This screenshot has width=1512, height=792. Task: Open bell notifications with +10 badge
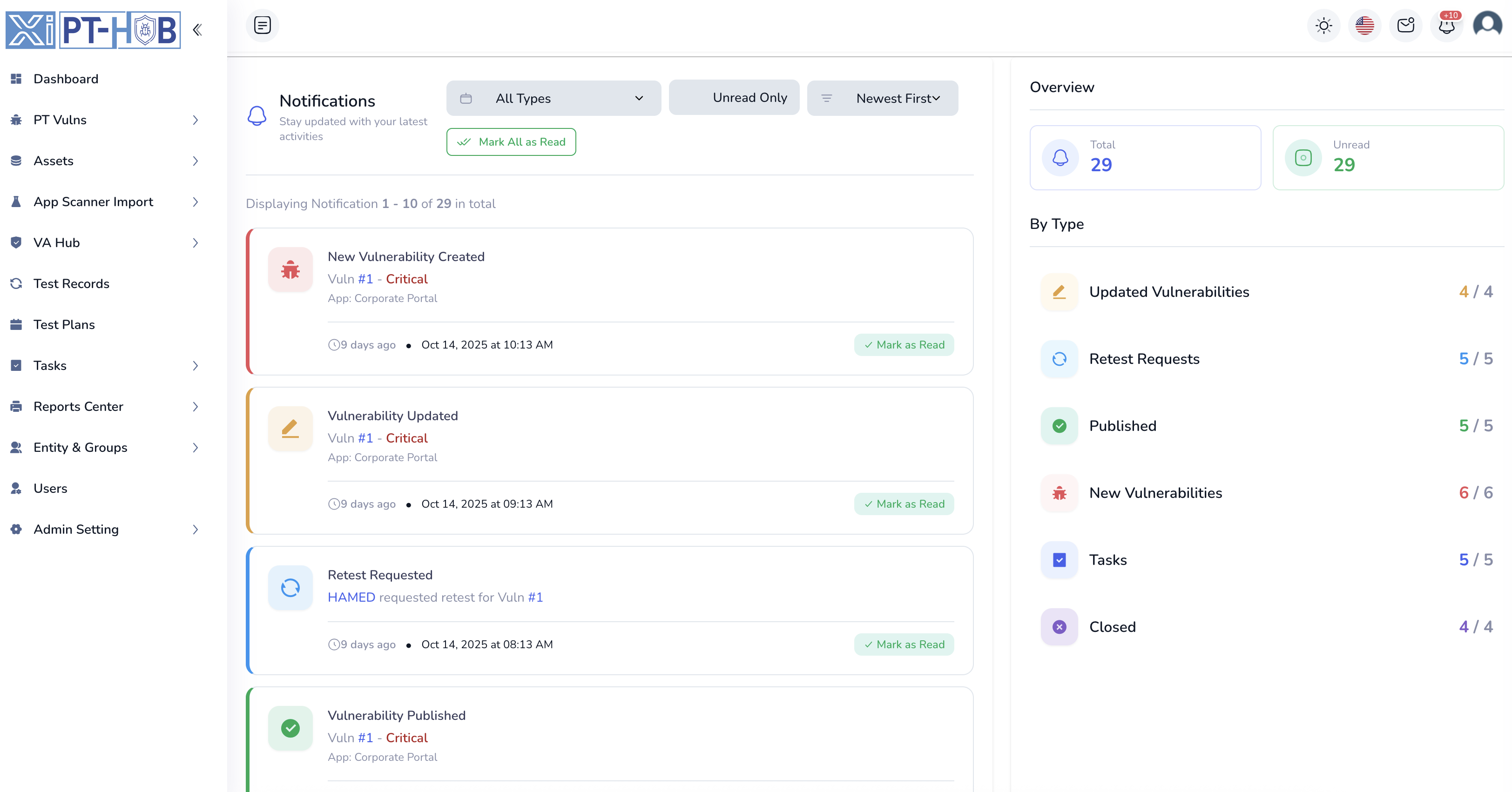pos(1447,26)
